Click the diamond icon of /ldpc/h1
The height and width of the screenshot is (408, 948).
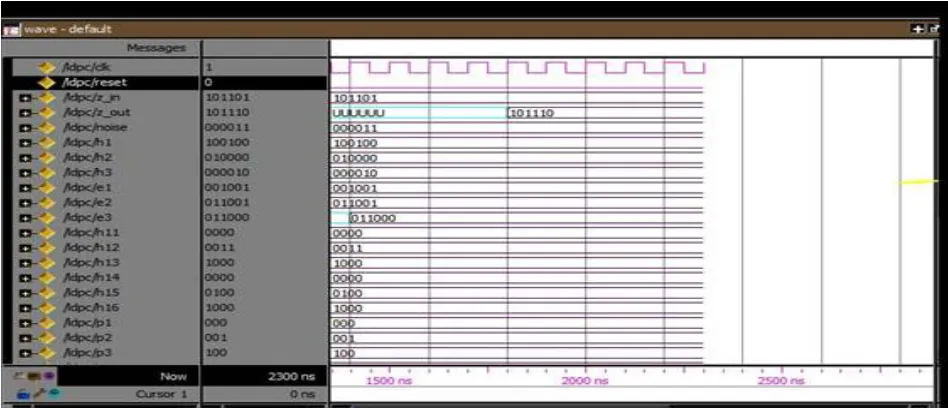pyautogui.click(x=47, y=143)
